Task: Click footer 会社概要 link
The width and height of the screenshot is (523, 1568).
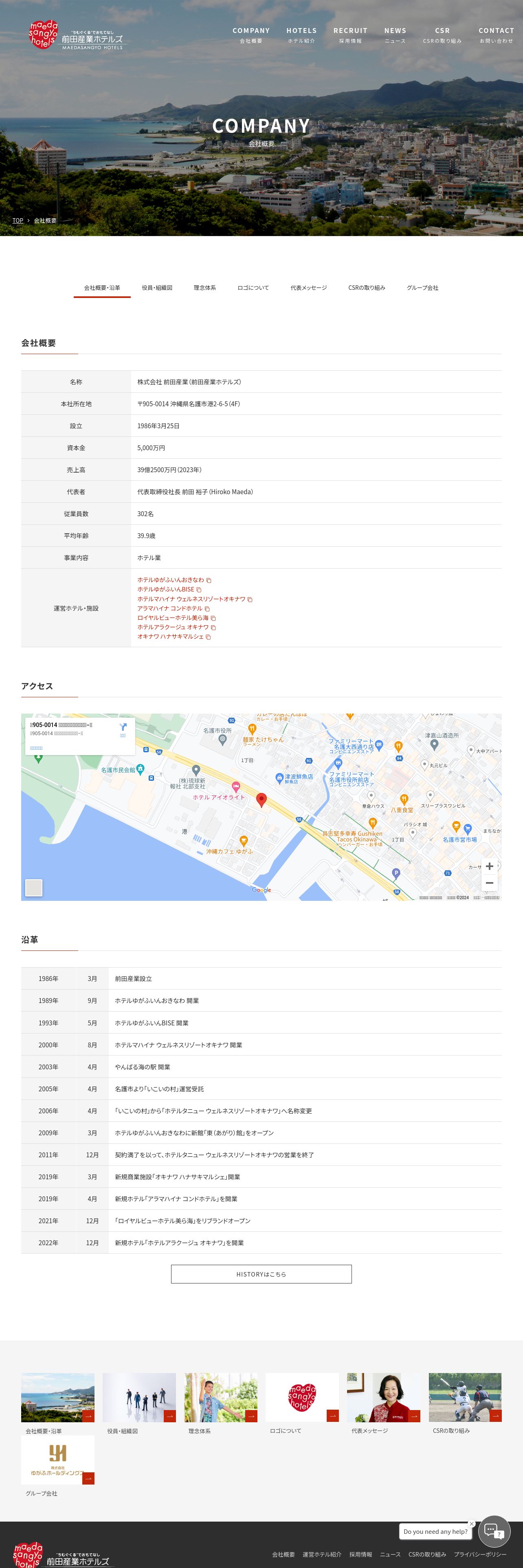Action: [x=283, y=1554]
